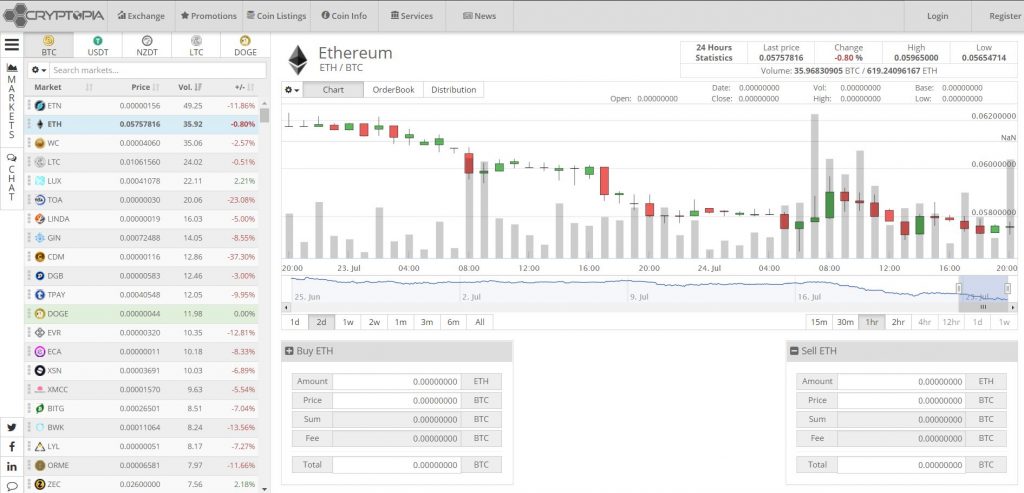Viewport: 1024px width, 493px height.
Task: Sort markets by Market name column
Action: (x=63, y=87)
